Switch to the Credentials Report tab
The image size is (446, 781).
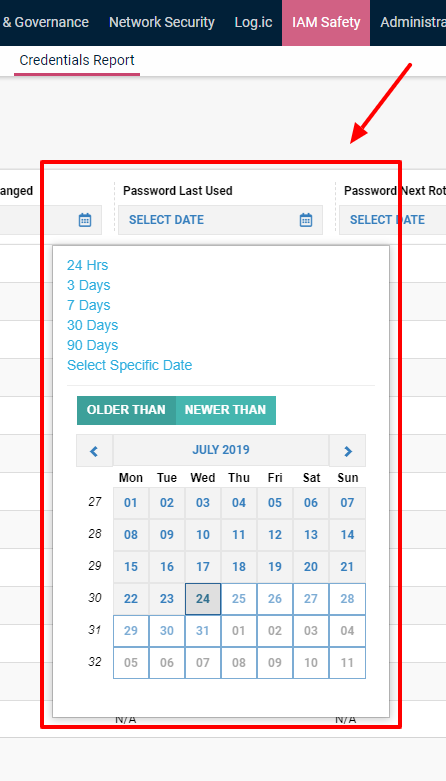pos(77,60)
